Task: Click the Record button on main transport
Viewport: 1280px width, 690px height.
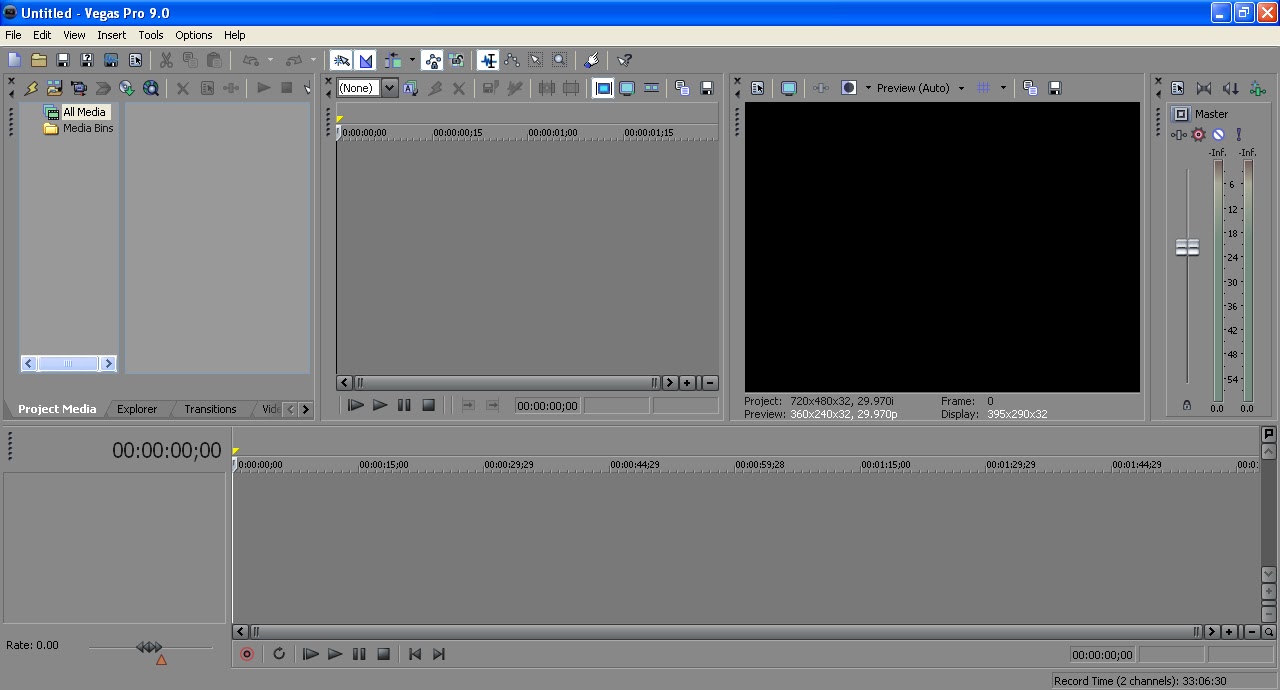Action: (x=247, y=654)
